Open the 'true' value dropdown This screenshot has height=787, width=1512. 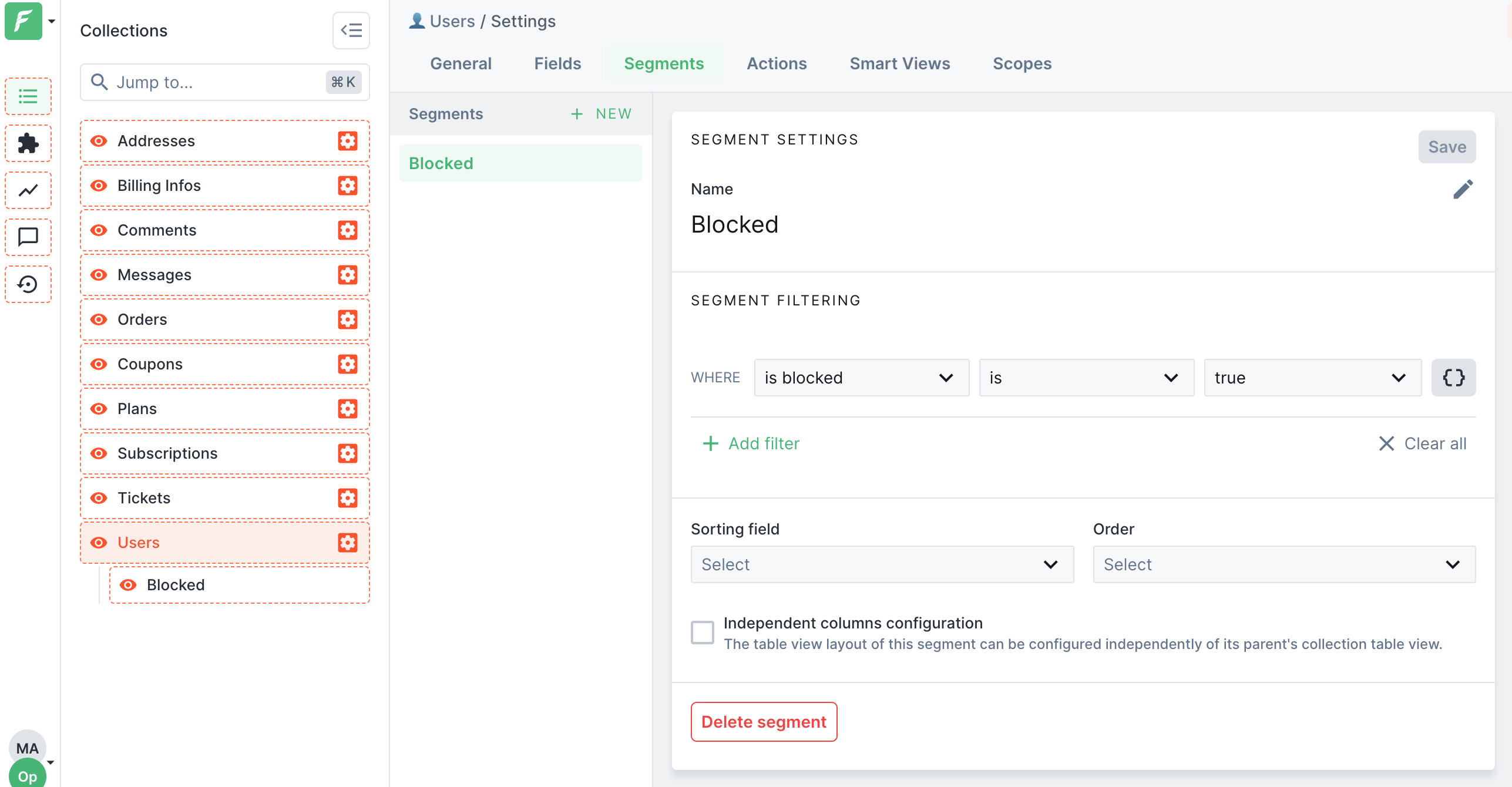click(x=1312, y=378)
